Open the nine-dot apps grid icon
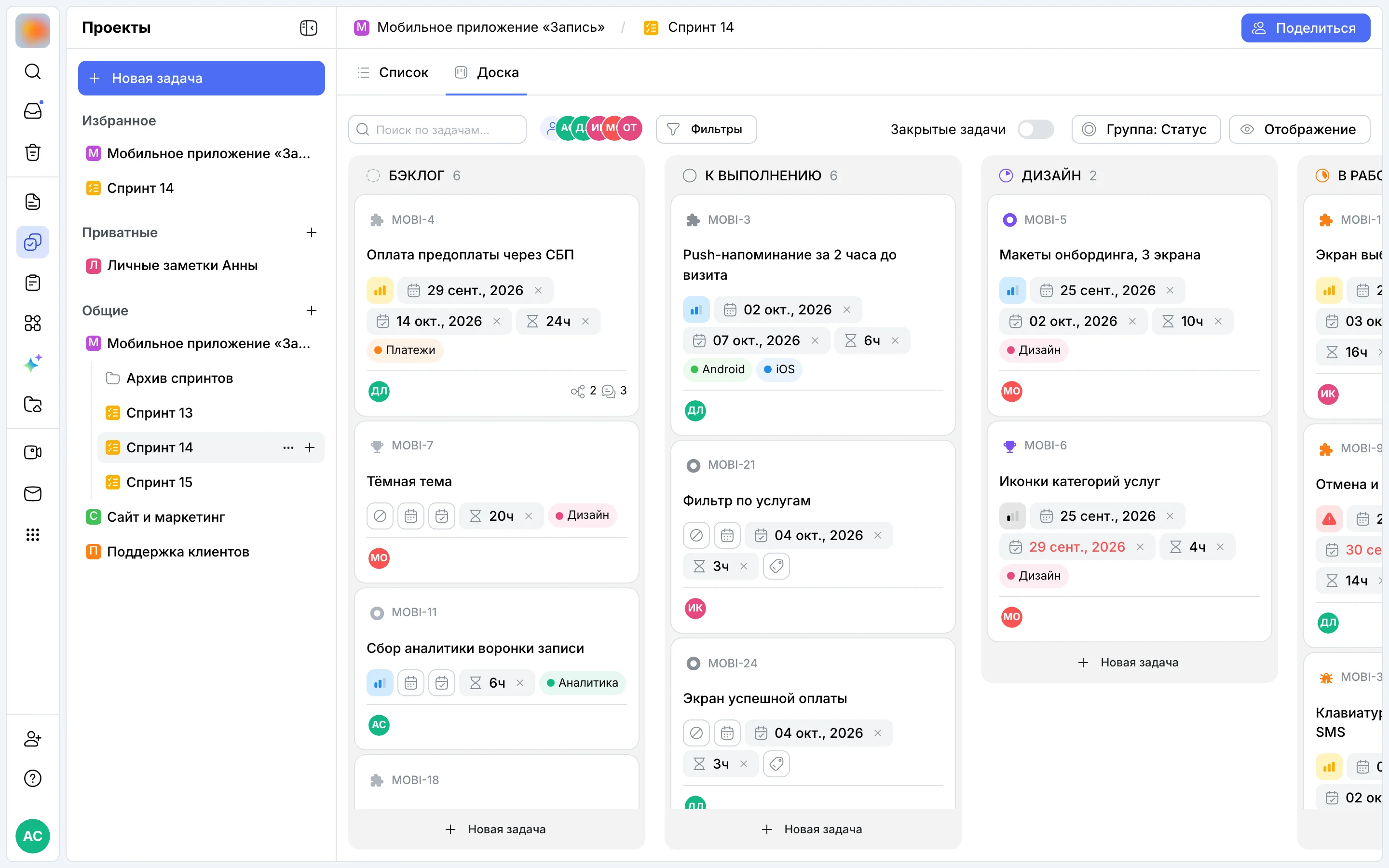The height and width of the screenshot is (868, 1389). point(33,535)
